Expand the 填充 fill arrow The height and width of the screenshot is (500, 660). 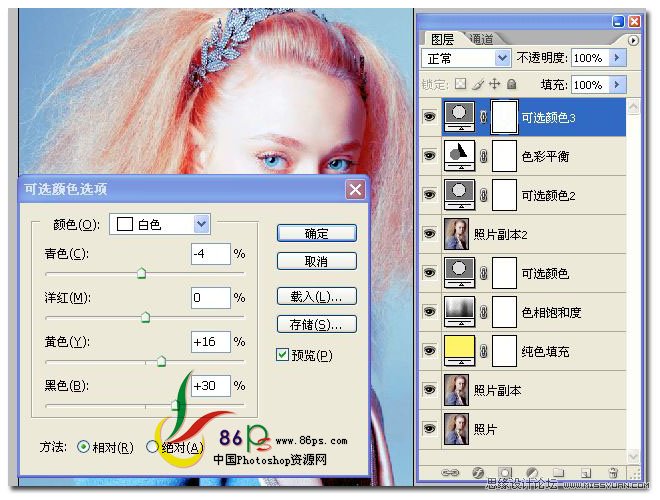[617, 85]
